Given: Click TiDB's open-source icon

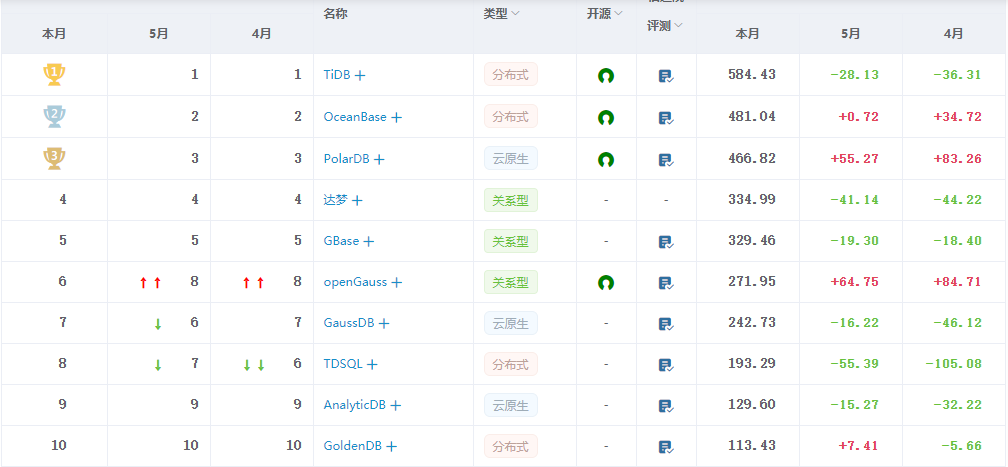Looking at the screenshot, I should (x=606, y=76).
